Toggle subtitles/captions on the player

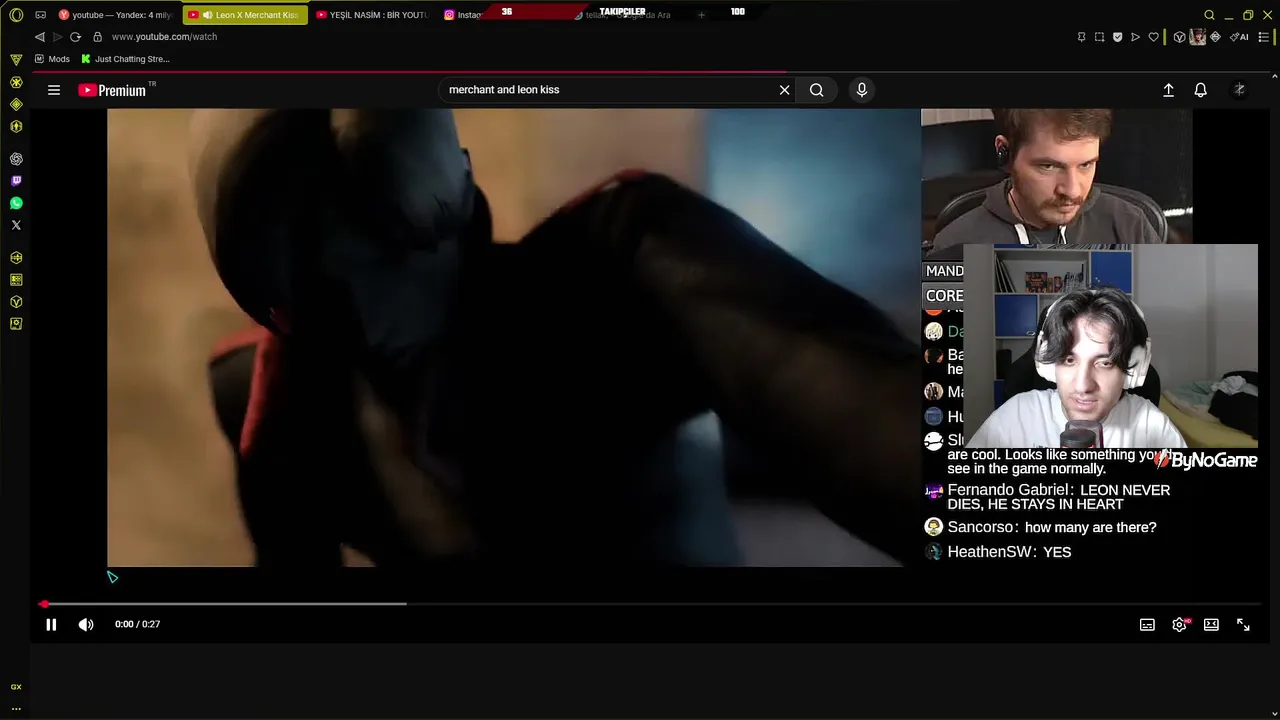[1147, 624]
